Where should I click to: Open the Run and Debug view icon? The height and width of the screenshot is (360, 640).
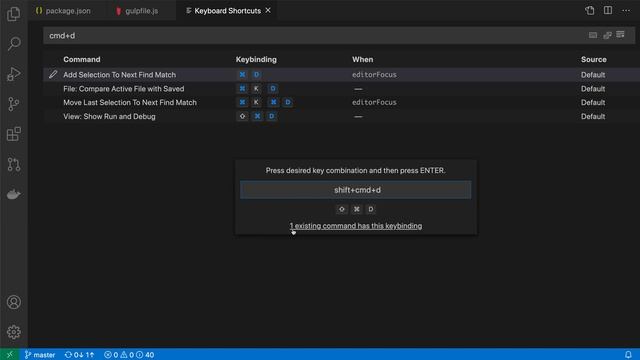pyautogui.click(x=13, y=74)
